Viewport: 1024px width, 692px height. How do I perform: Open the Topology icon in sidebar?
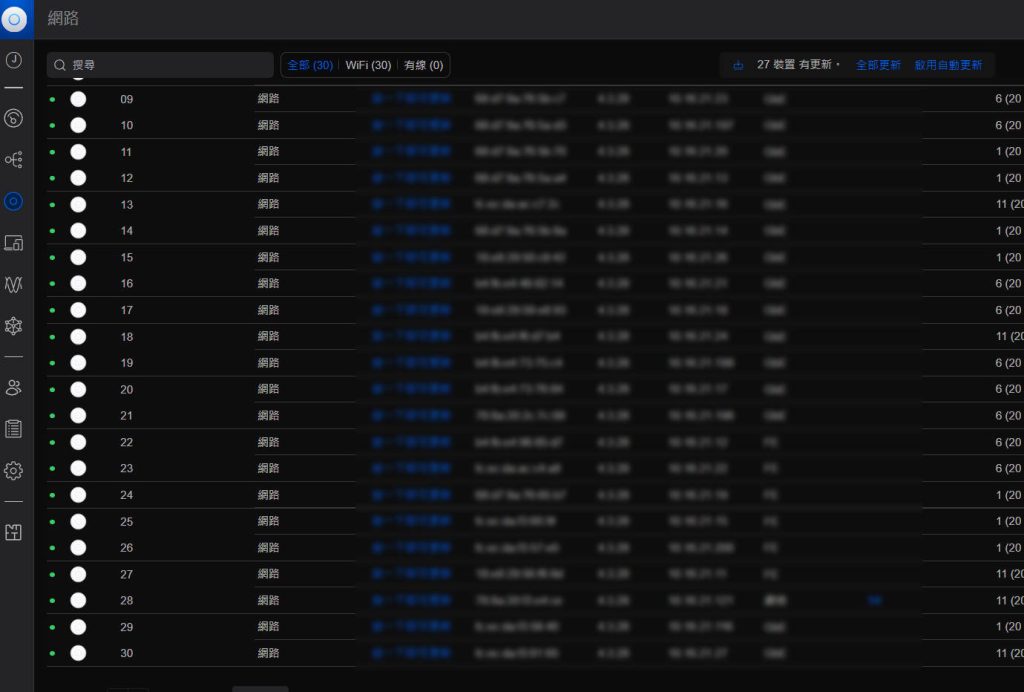[x=14, y=159]
